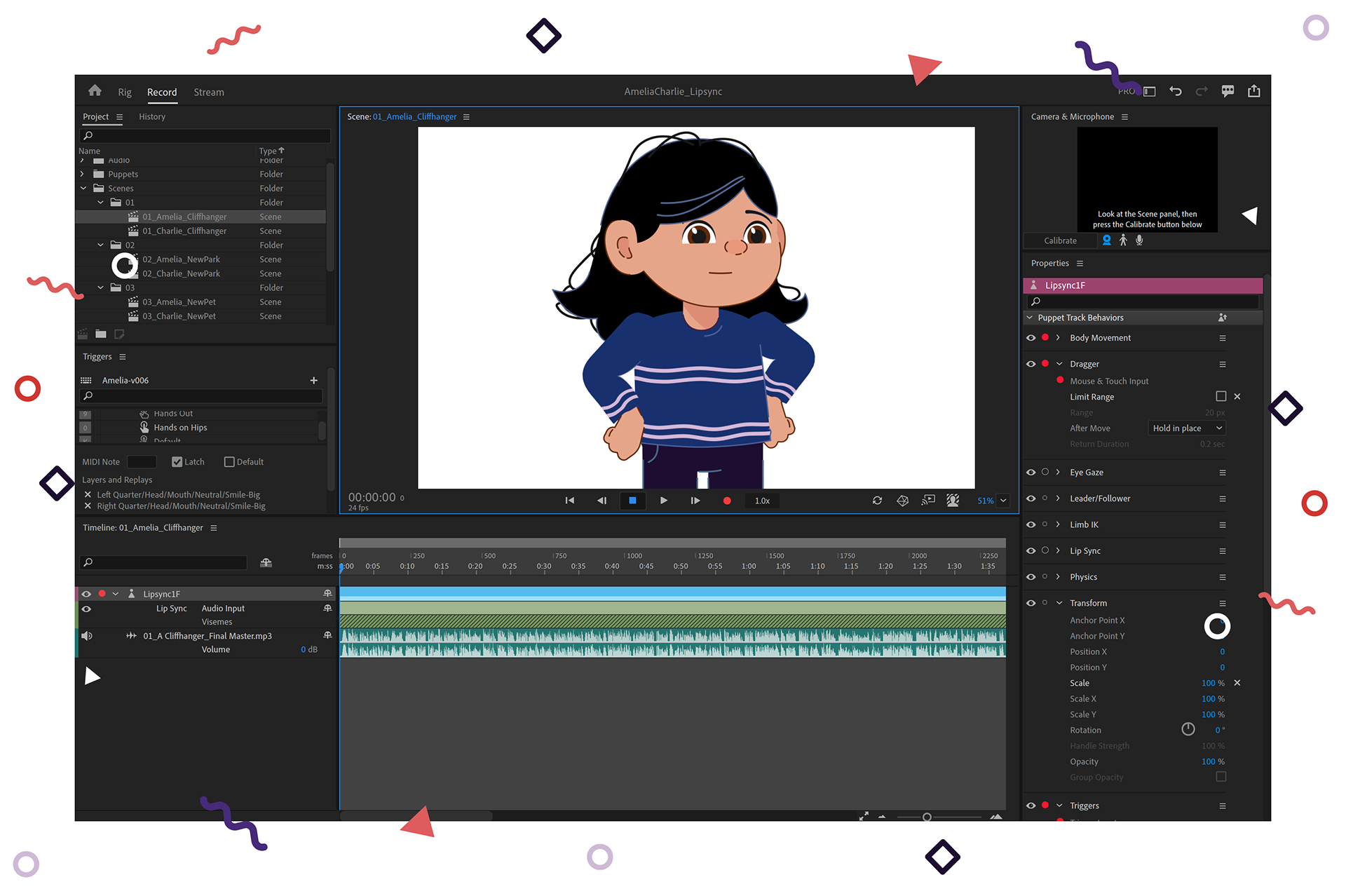Toggle microphone input icon
The width and height of the screenshot is (1346, 896).
point(1139,240)
